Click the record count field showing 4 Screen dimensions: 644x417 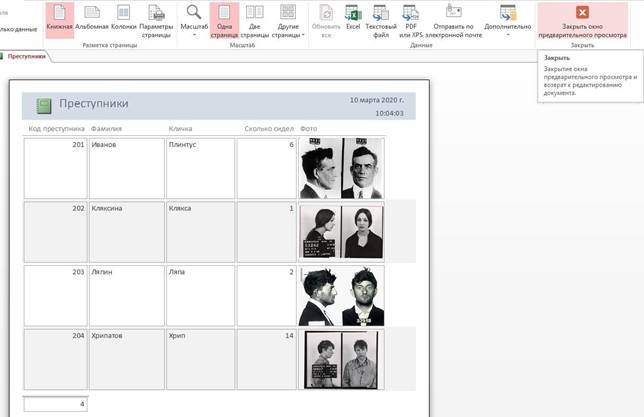[x=55, y=404]
